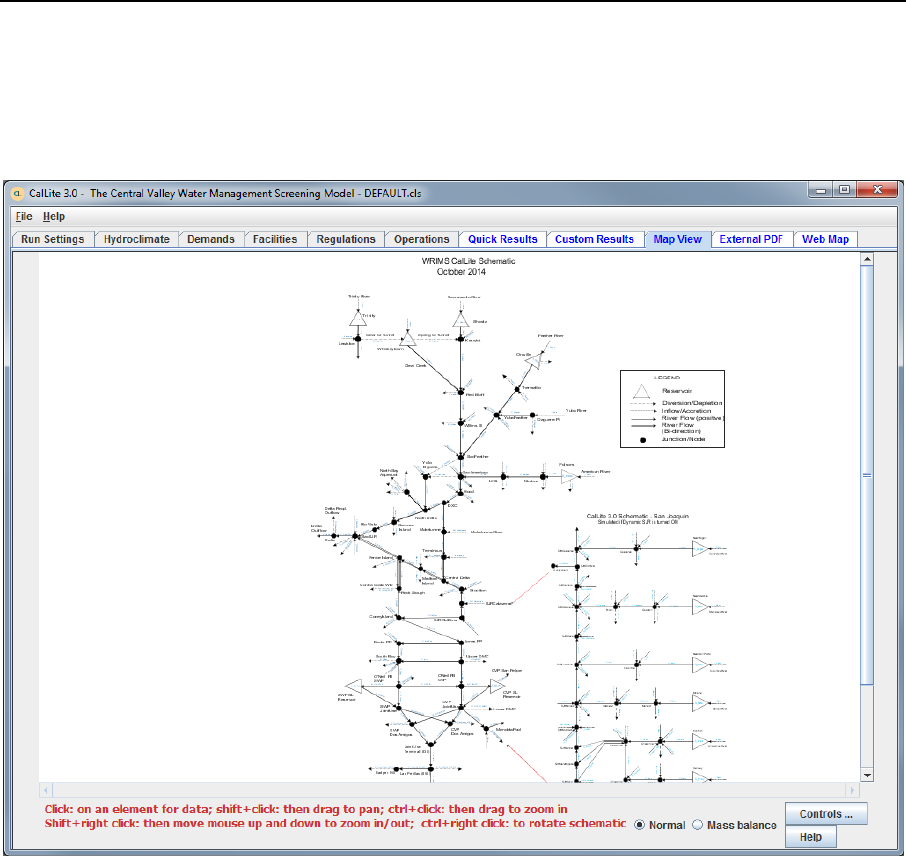Click the Keswick junction node
The height and width of the screenshot is (856, 906).
tap(461, 340)
